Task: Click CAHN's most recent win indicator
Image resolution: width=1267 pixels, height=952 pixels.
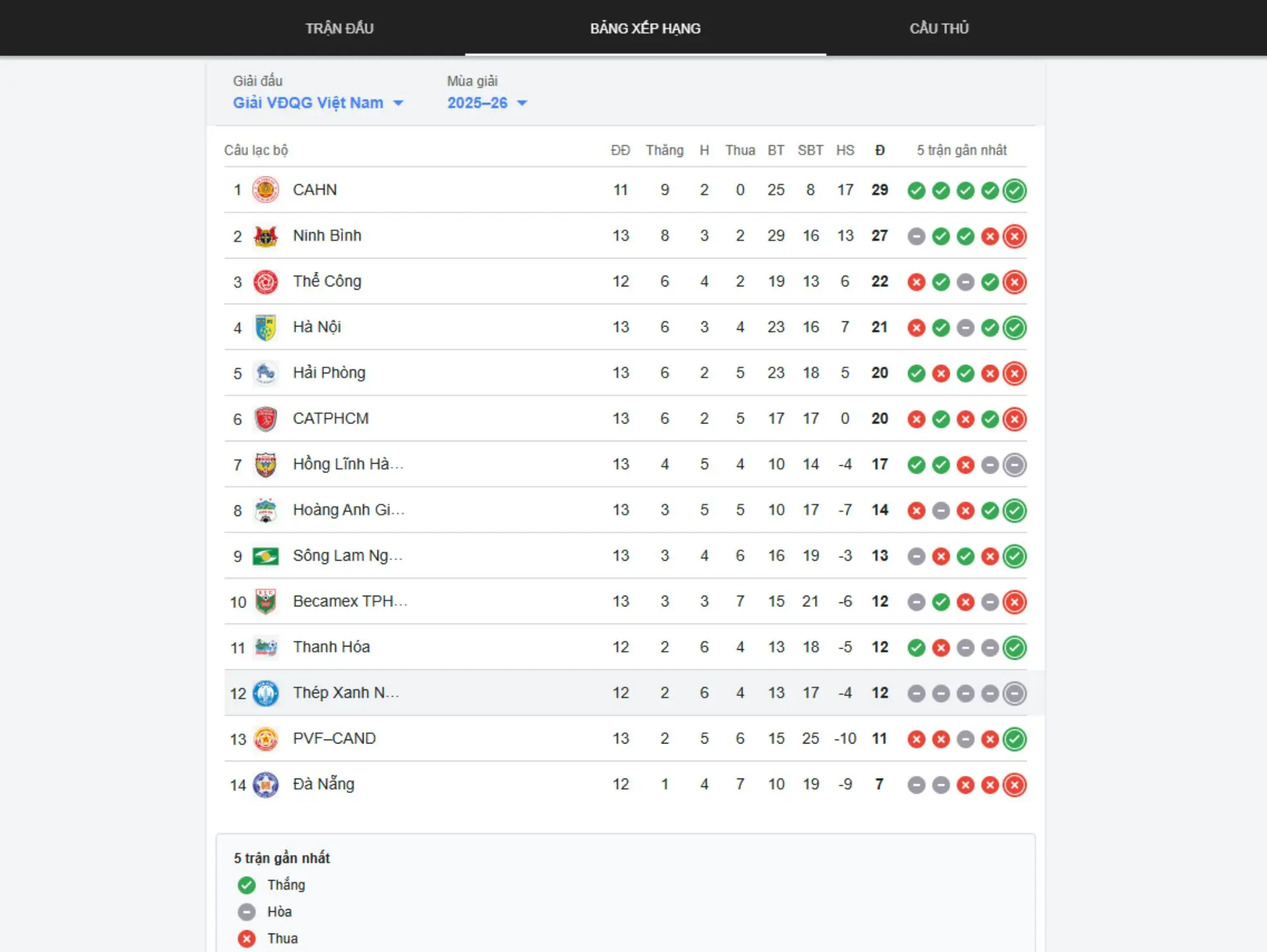Action: tap(1014, 191)
